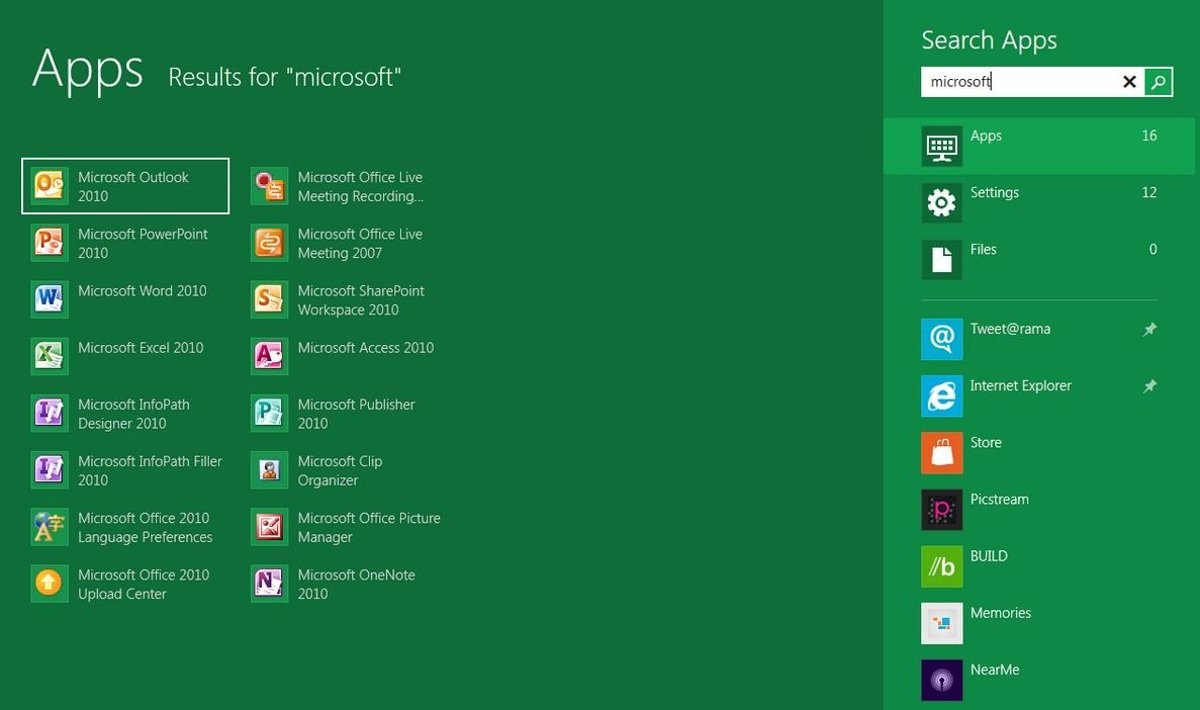Open Microsoft Access 2010 icon

coord(269,357)
